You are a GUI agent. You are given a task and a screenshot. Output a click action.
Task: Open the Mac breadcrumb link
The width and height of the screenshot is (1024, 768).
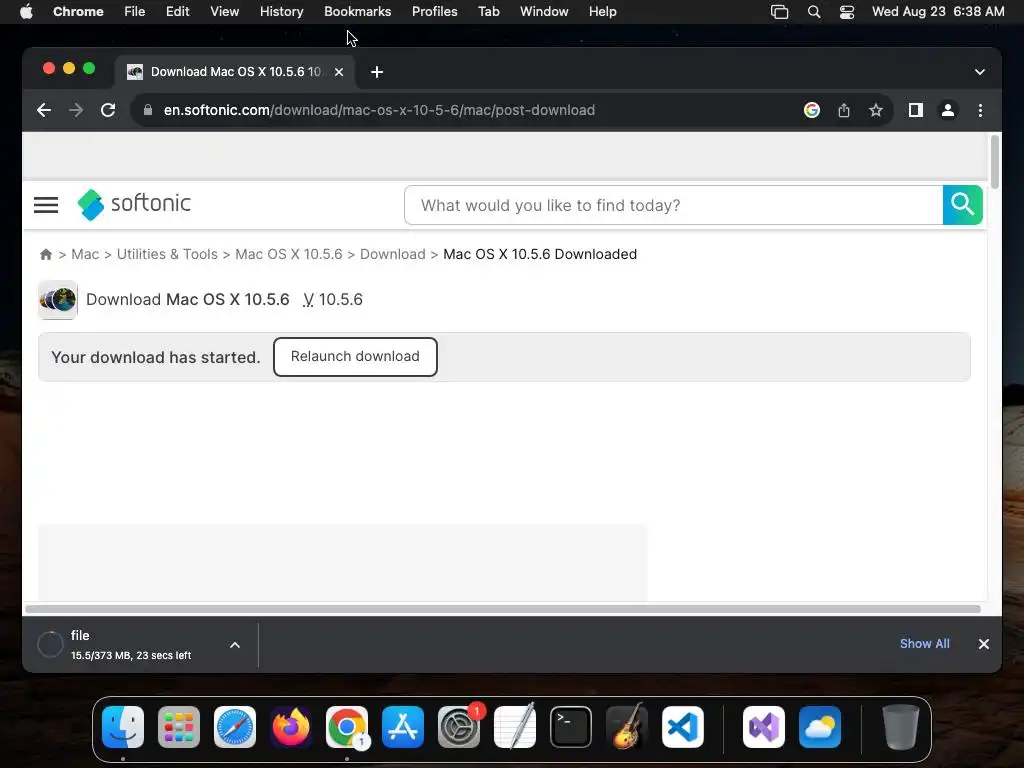85,254
